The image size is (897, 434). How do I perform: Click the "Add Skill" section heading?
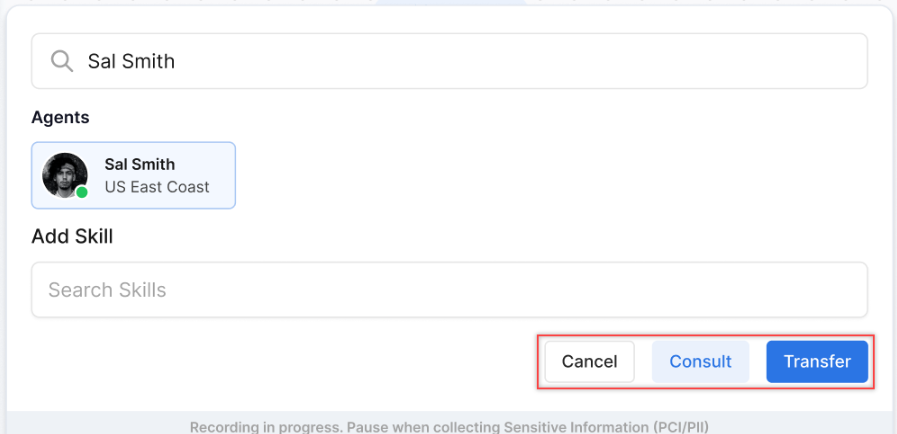(72, 237)
